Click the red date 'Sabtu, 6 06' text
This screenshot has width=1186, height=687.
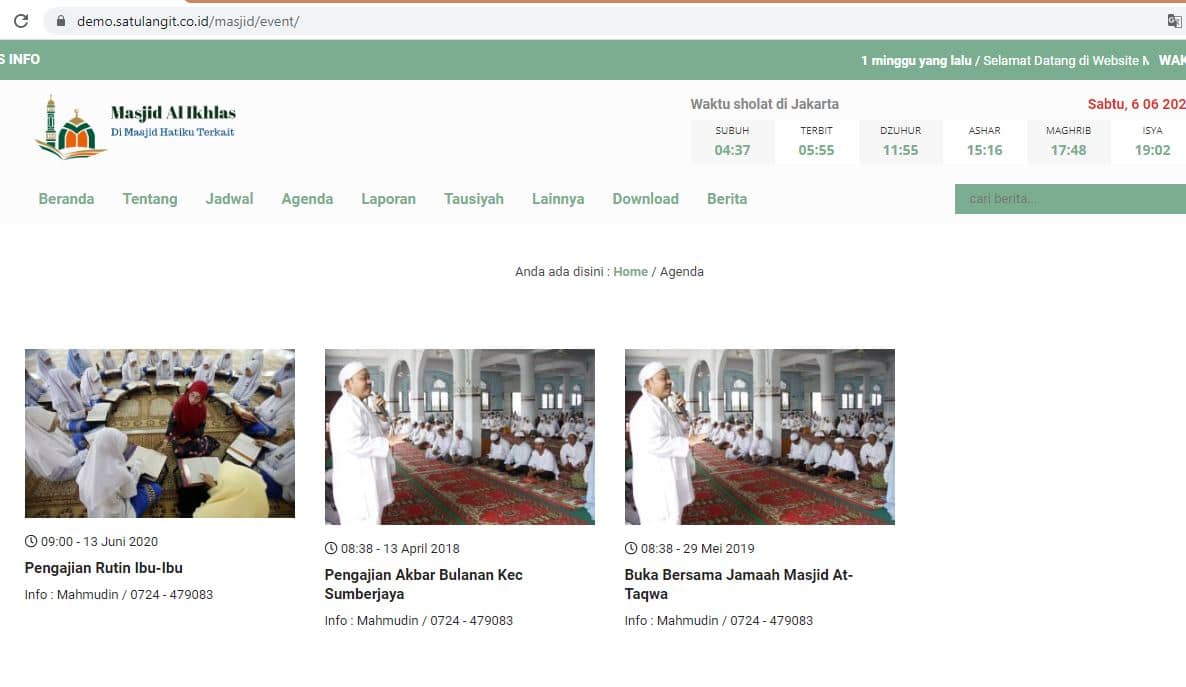pos(1137,104)
